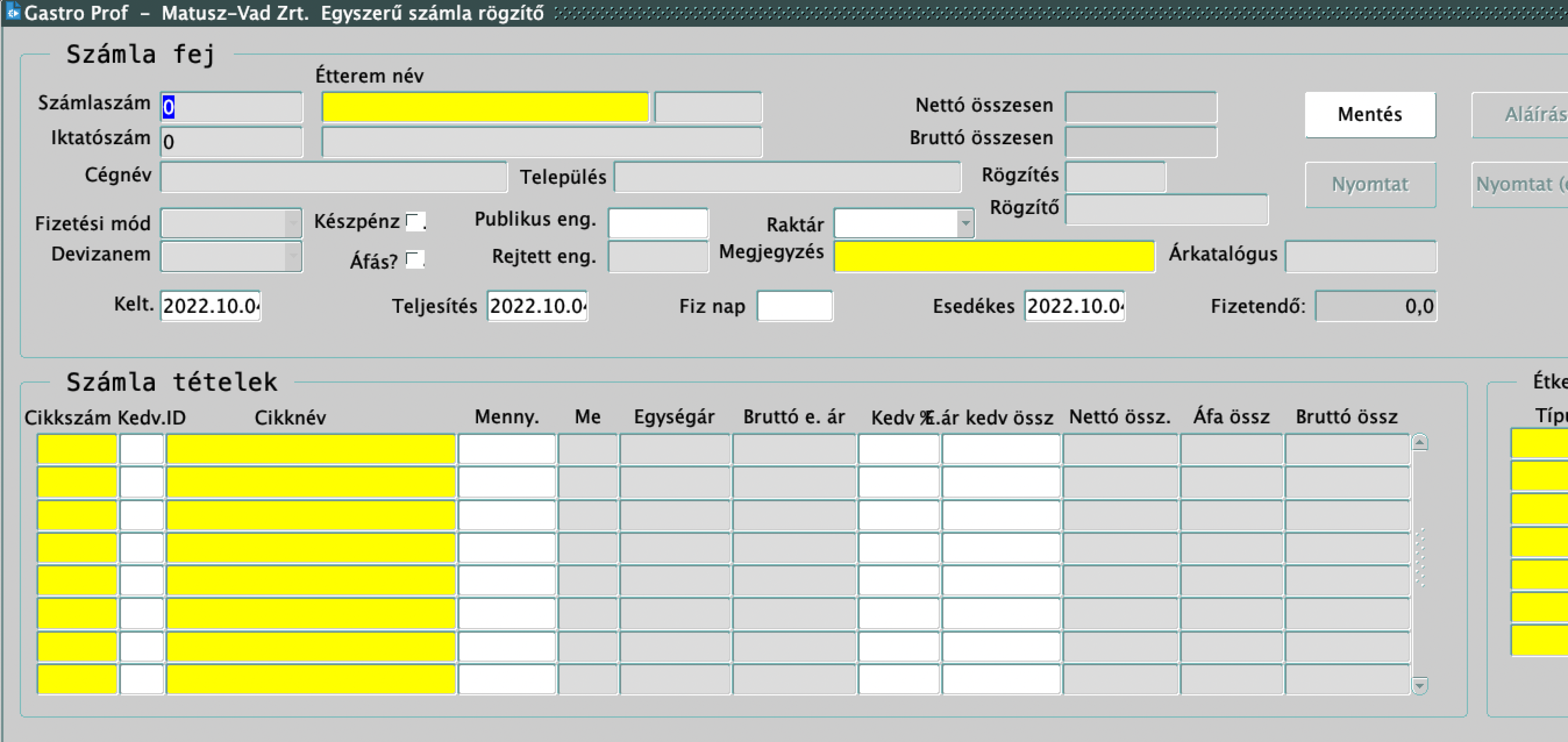
Task: Click the Teljesítés date field
Action: (537, 306)
